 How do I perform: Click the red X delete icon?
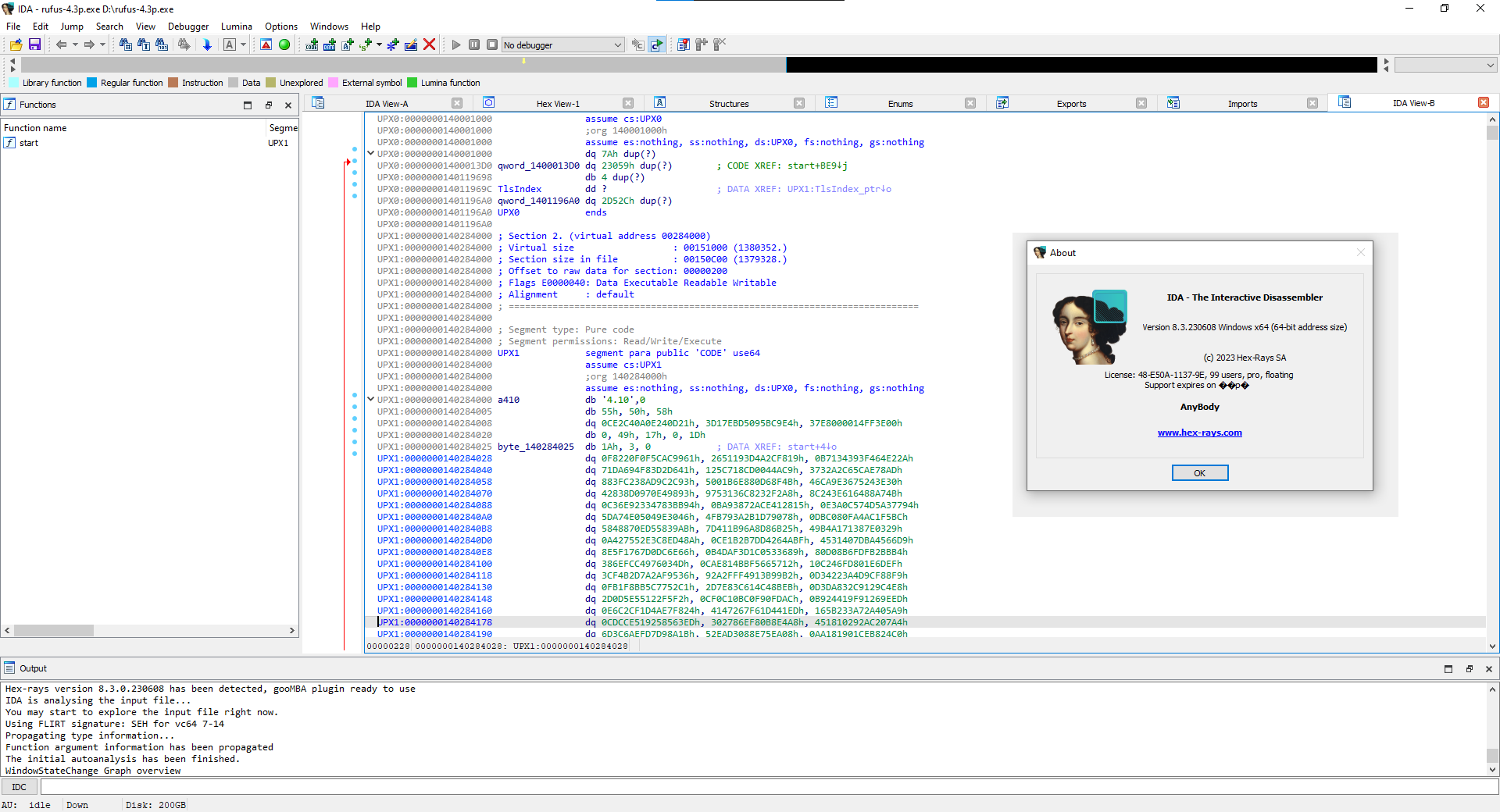pos(429,45)
